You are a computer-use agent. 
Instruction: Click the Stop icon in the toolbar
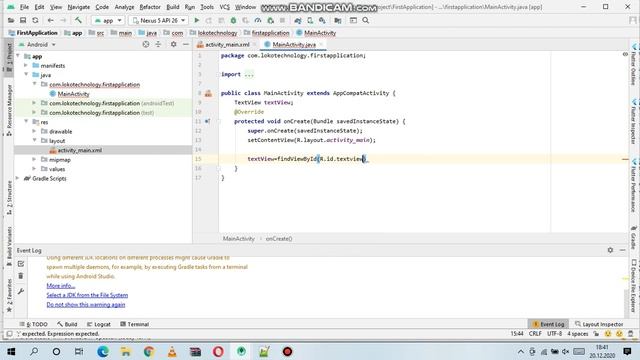pyautogui.click(x=282, y=20)
